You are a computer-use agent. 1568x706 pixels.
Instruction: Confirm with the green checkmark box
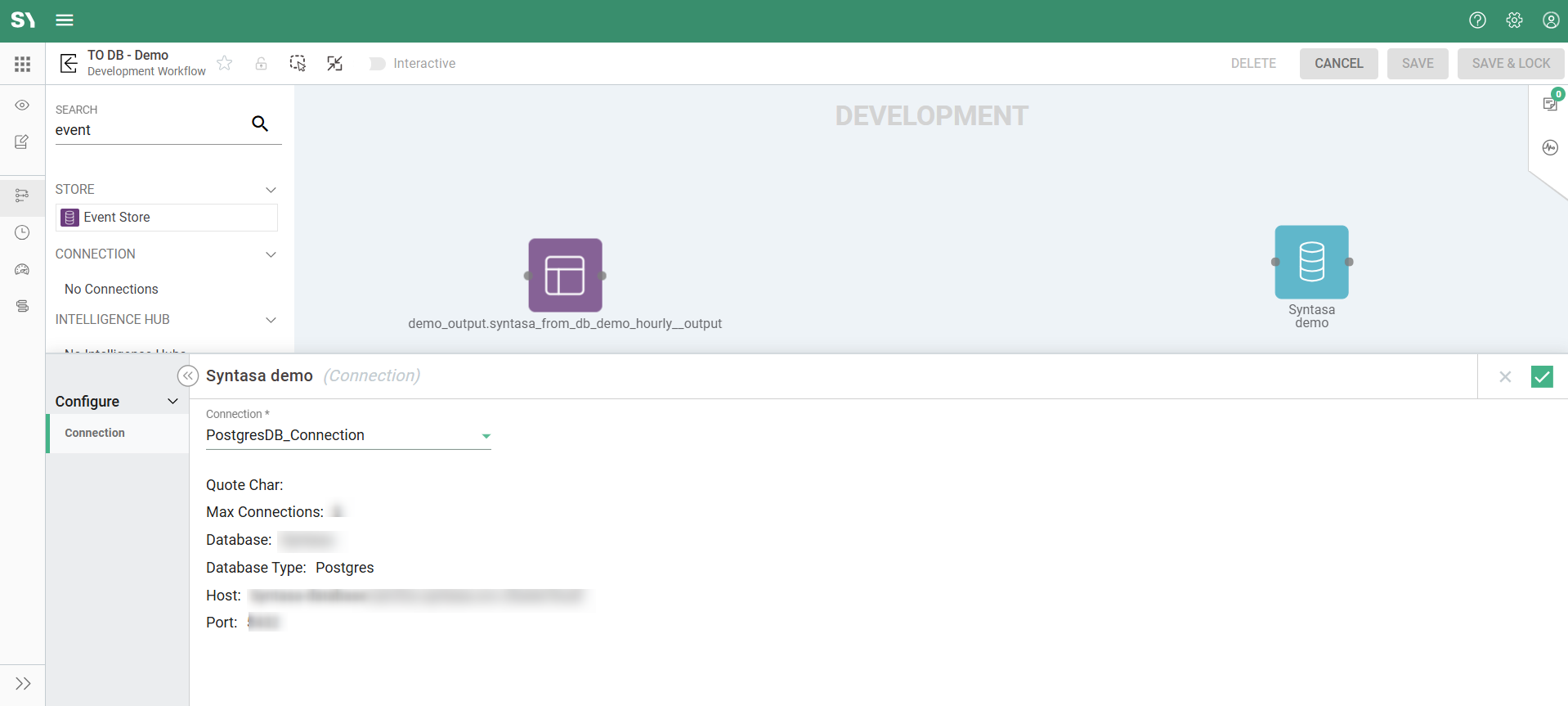pos(1541,376)
